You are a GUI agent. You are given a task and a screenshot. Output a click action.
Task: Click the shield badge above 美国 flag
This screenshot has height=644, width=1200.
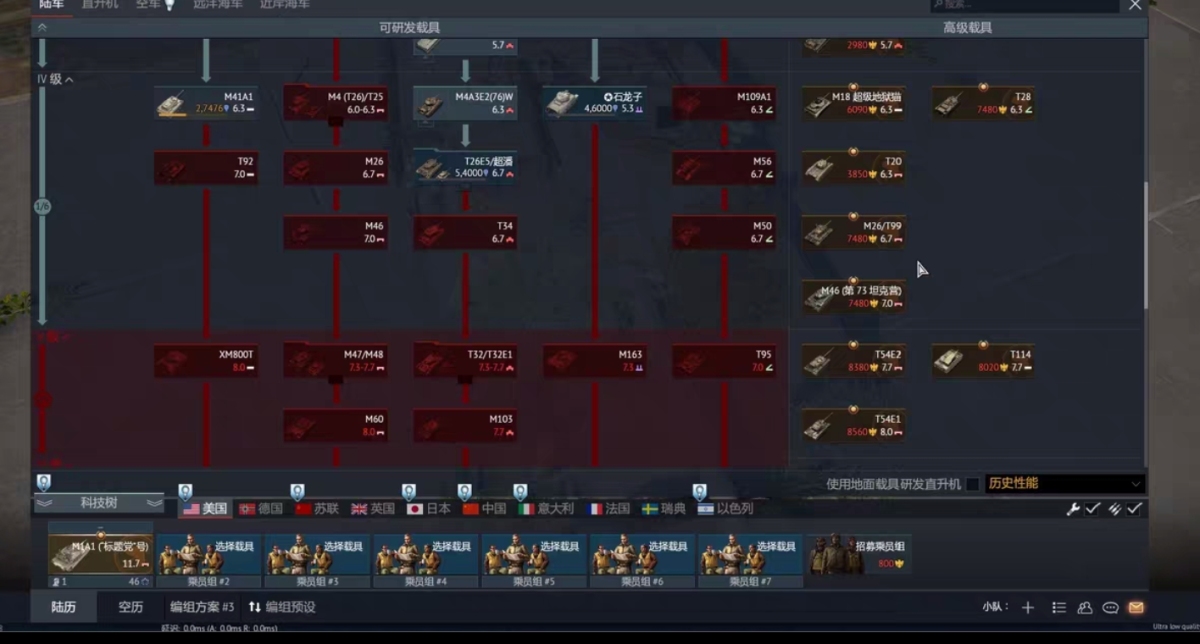tap(185, 491)
